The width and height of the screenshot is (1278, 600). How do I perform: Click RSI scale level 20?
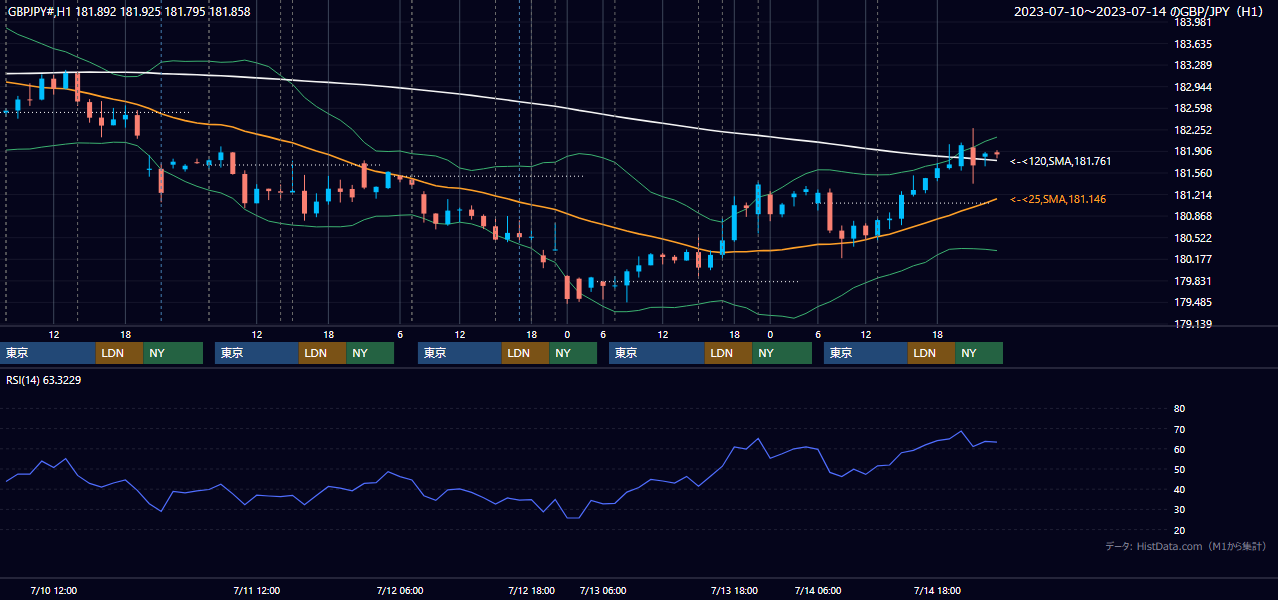click(x=1179, y=531)
